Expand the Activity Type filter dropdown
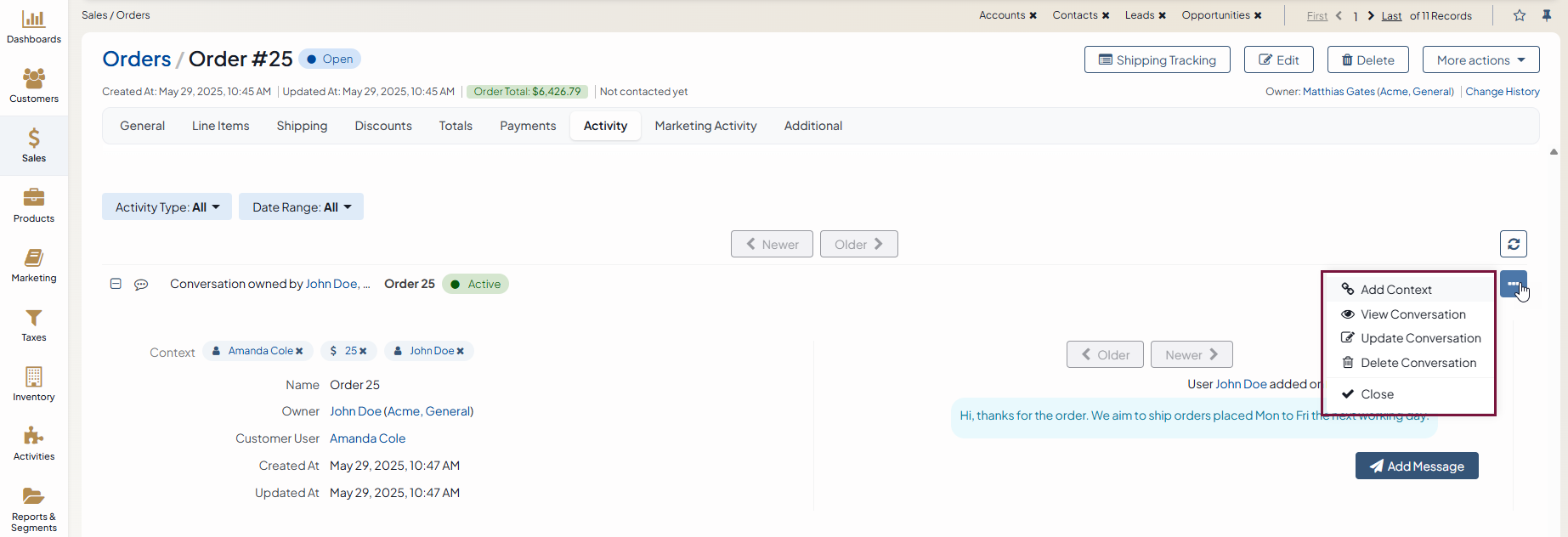The image size is (1568, 537). 167,207
